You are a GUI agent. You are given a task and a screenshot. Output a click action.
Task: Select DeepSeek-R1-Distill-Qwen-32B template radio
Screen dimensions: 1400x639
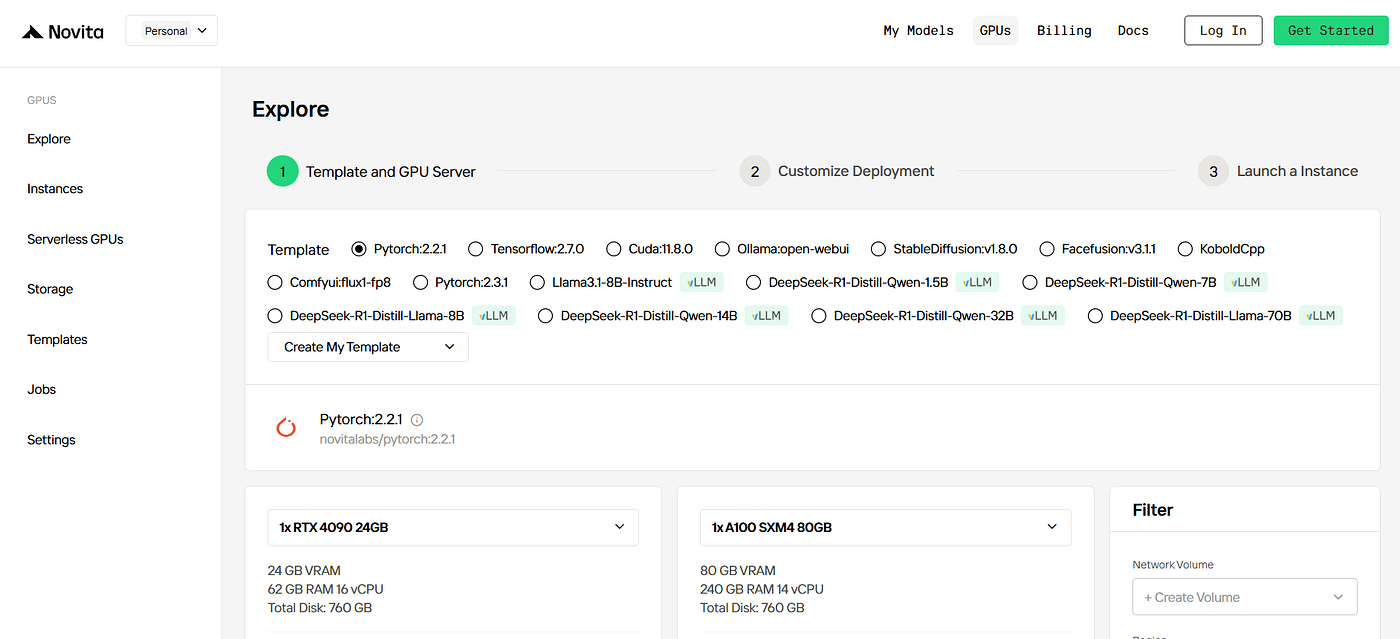(819, 316)
